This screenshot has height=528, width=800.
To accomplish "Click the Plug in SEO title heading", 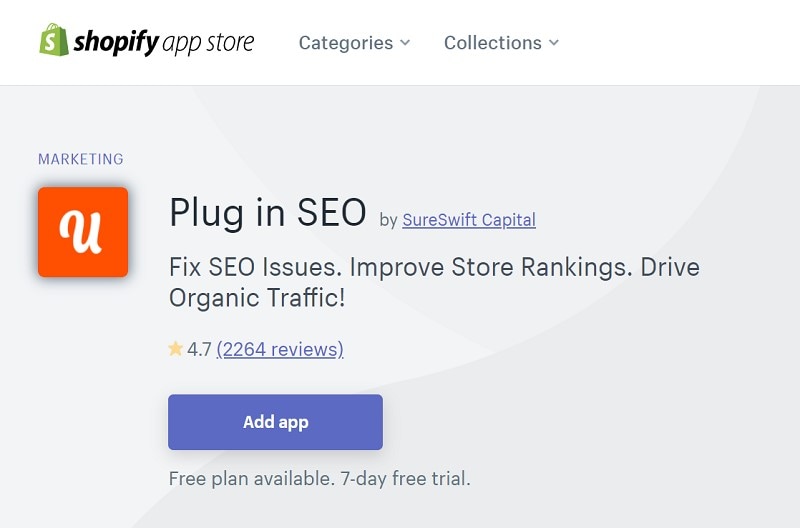I will click(x=268, y=213).
